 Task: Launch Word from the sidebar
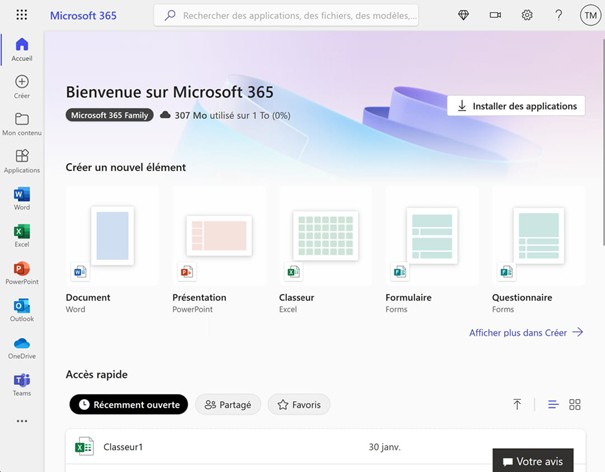22,199
